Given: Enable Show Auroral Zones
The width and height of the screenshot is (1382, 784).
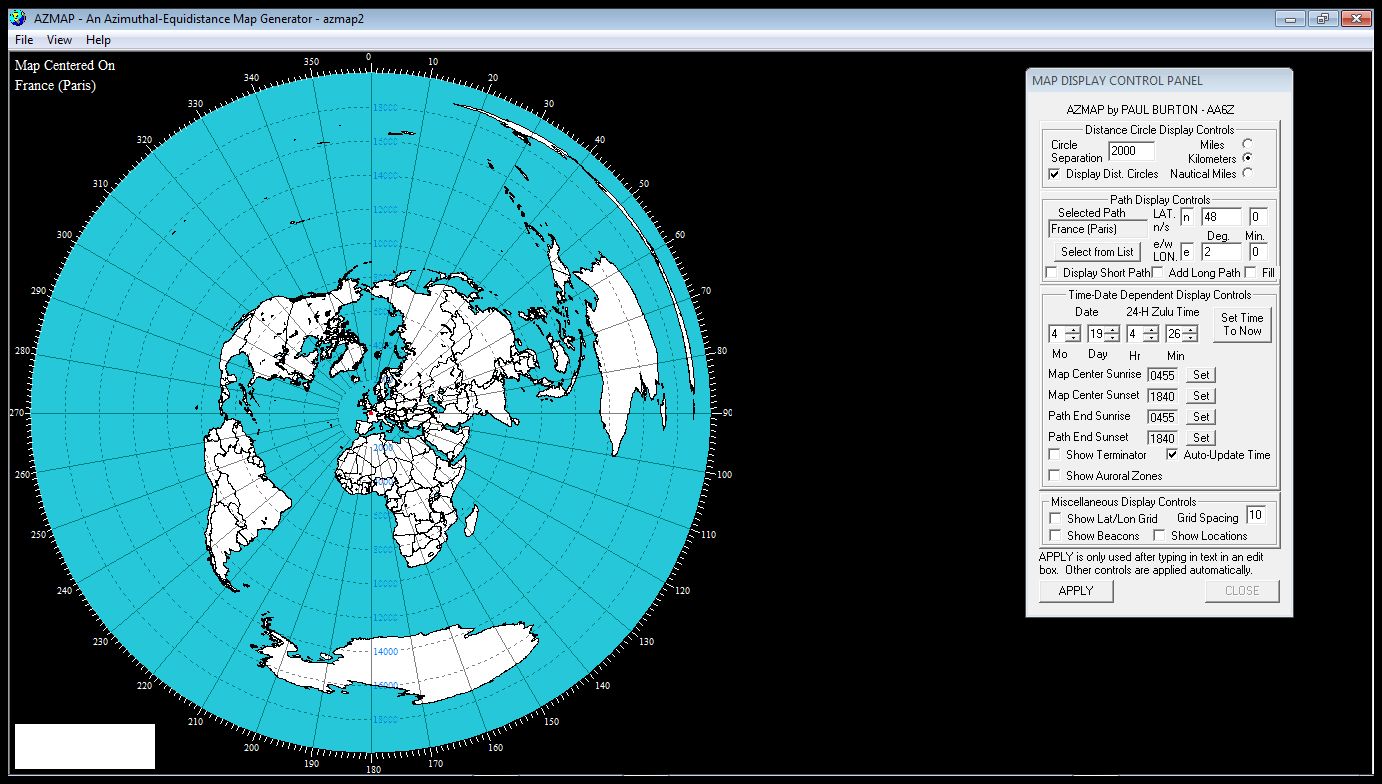Looking at the screenshot, I should [1055, 475].
